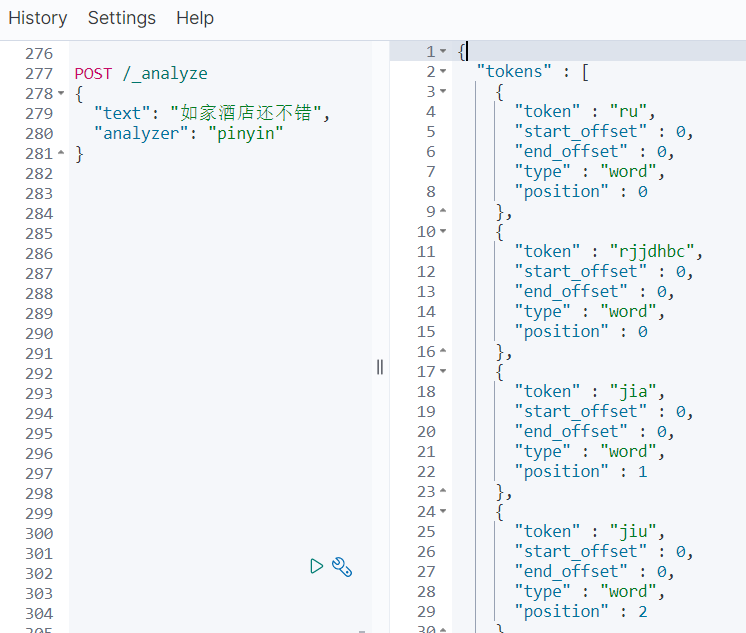Click the Chinese text value 如家酒店还不错
Image resolution: width=746 pixels, height=633 pixels.
(246, 113)
